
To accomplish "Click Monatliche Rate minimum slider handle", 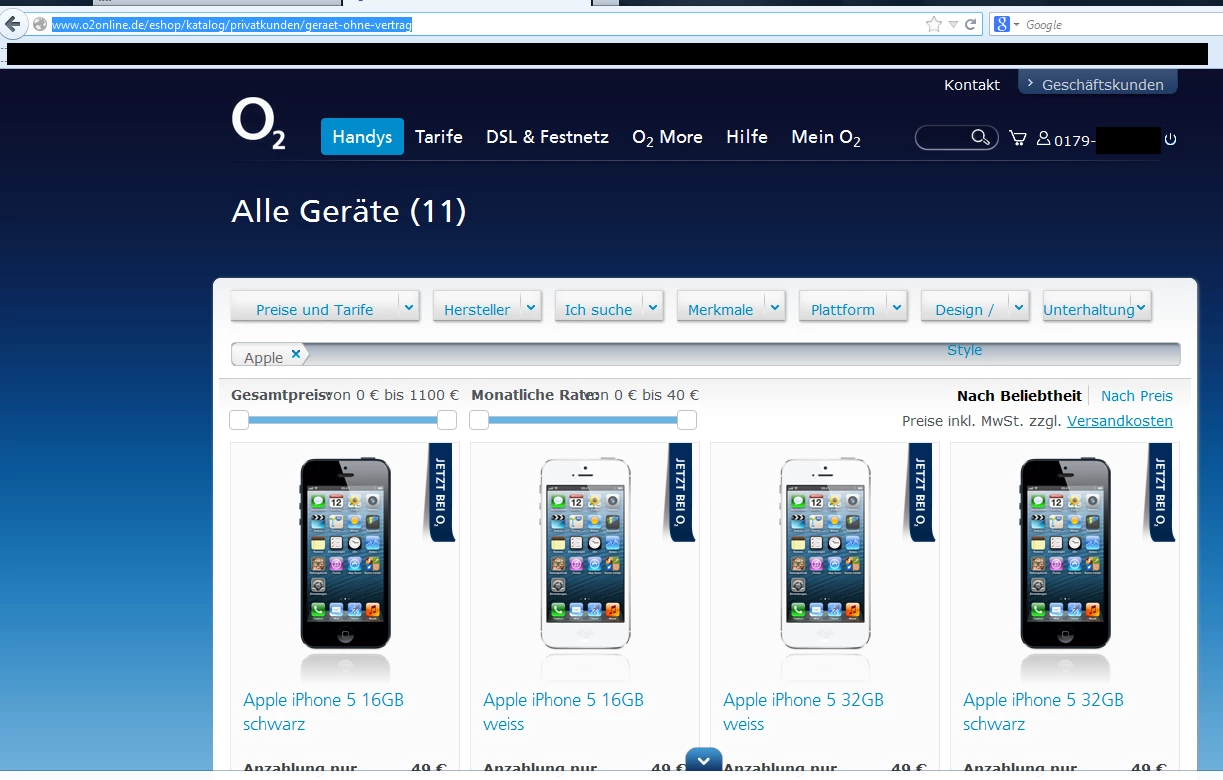I will click(479, 420).
